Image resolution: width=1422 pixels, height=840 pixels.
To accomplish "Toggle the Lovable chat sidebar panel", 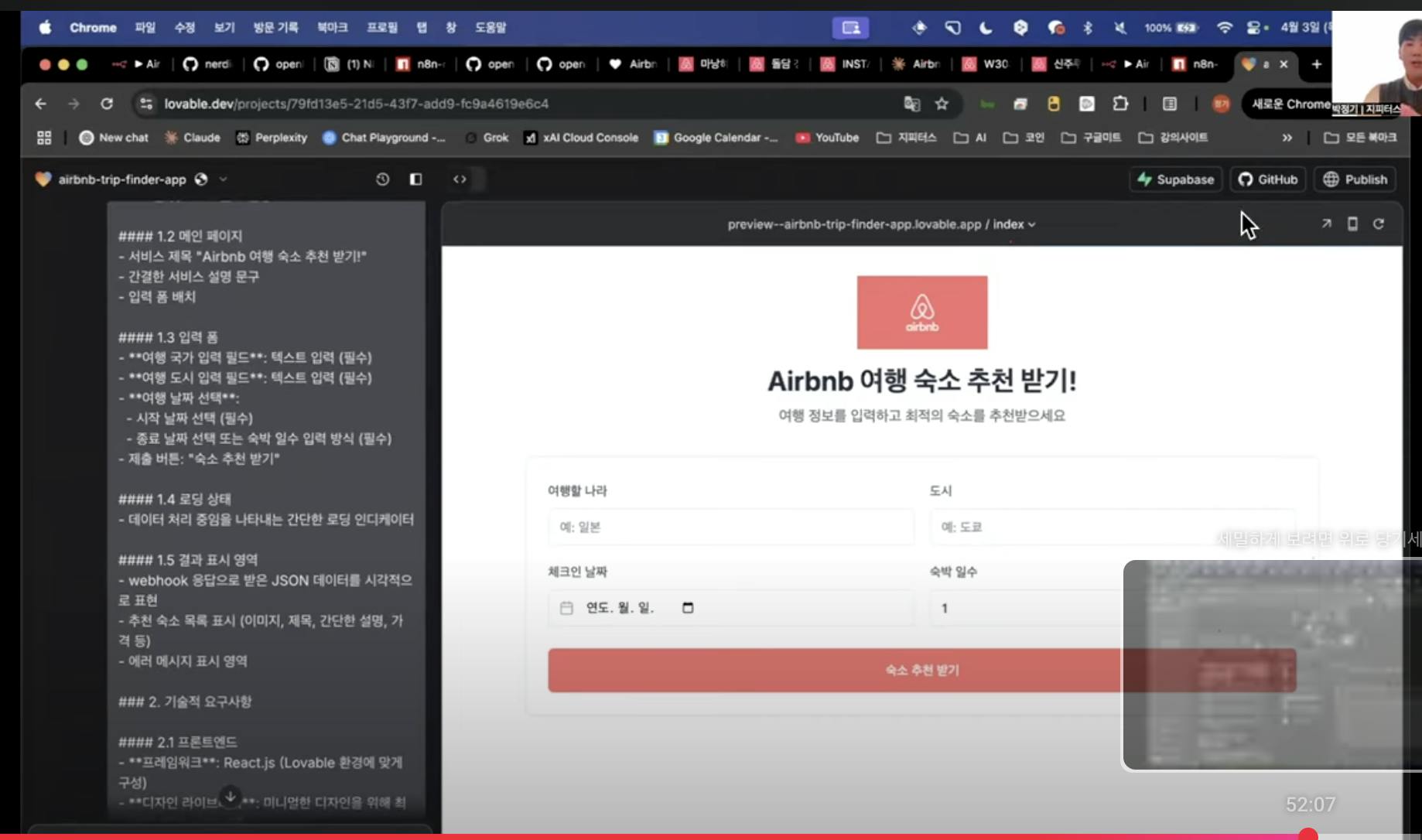I will pos(415,179).
